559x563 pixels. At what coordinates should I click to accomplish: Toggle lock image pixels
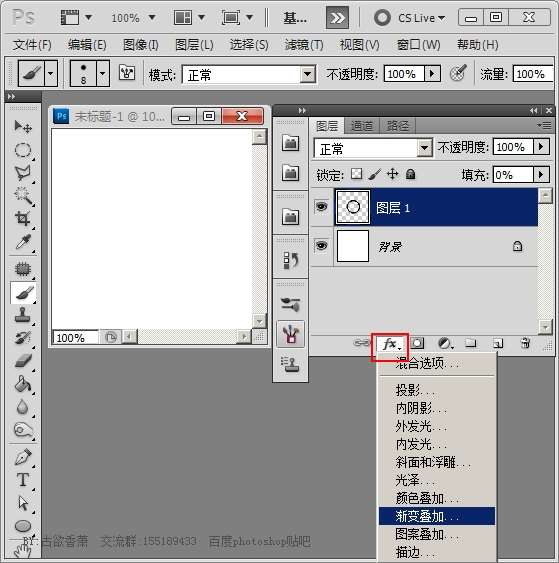pos(374,175)
